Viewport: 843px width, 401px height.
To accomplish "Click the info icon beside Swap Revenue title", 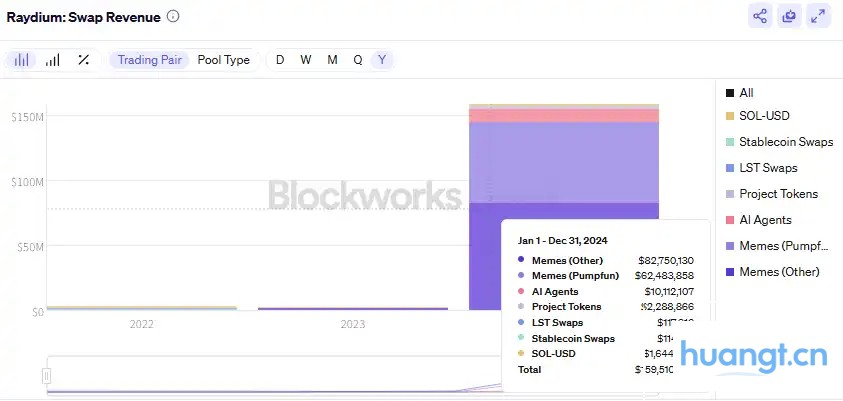I will (x=174, y=17).
